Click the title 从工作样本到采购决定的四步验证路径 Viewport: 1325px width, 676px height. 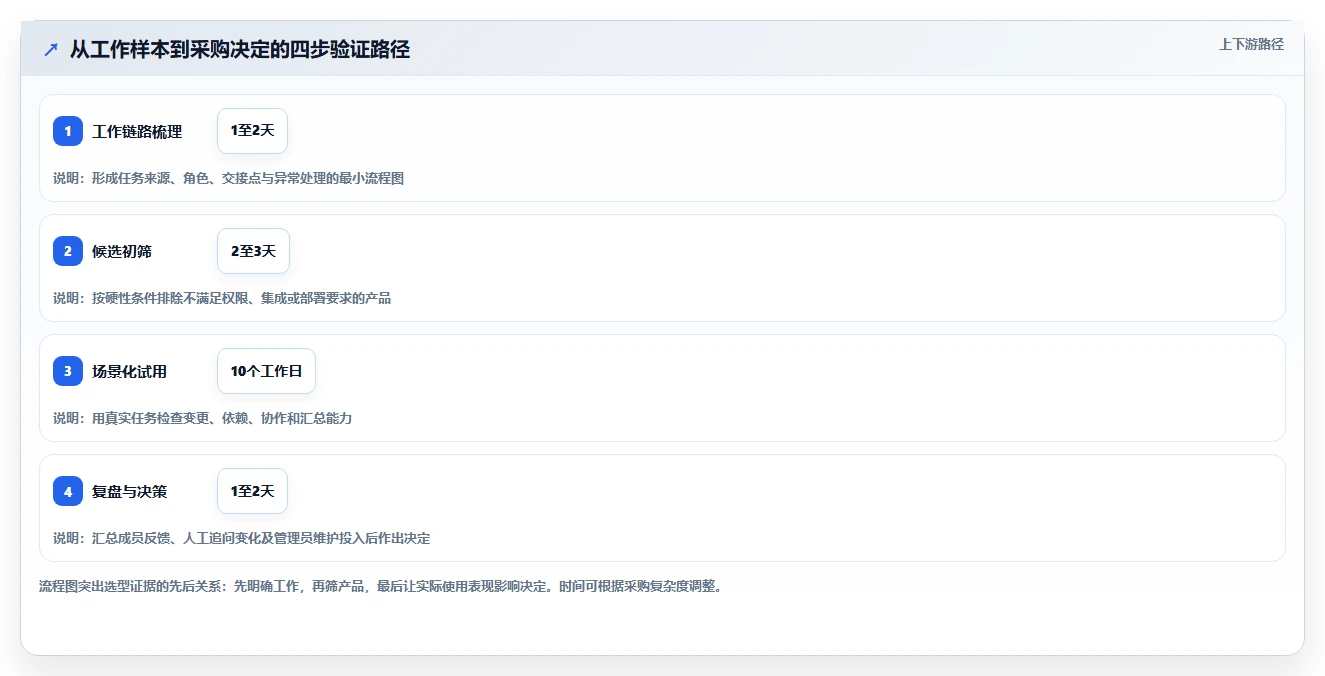pos(240,50)
